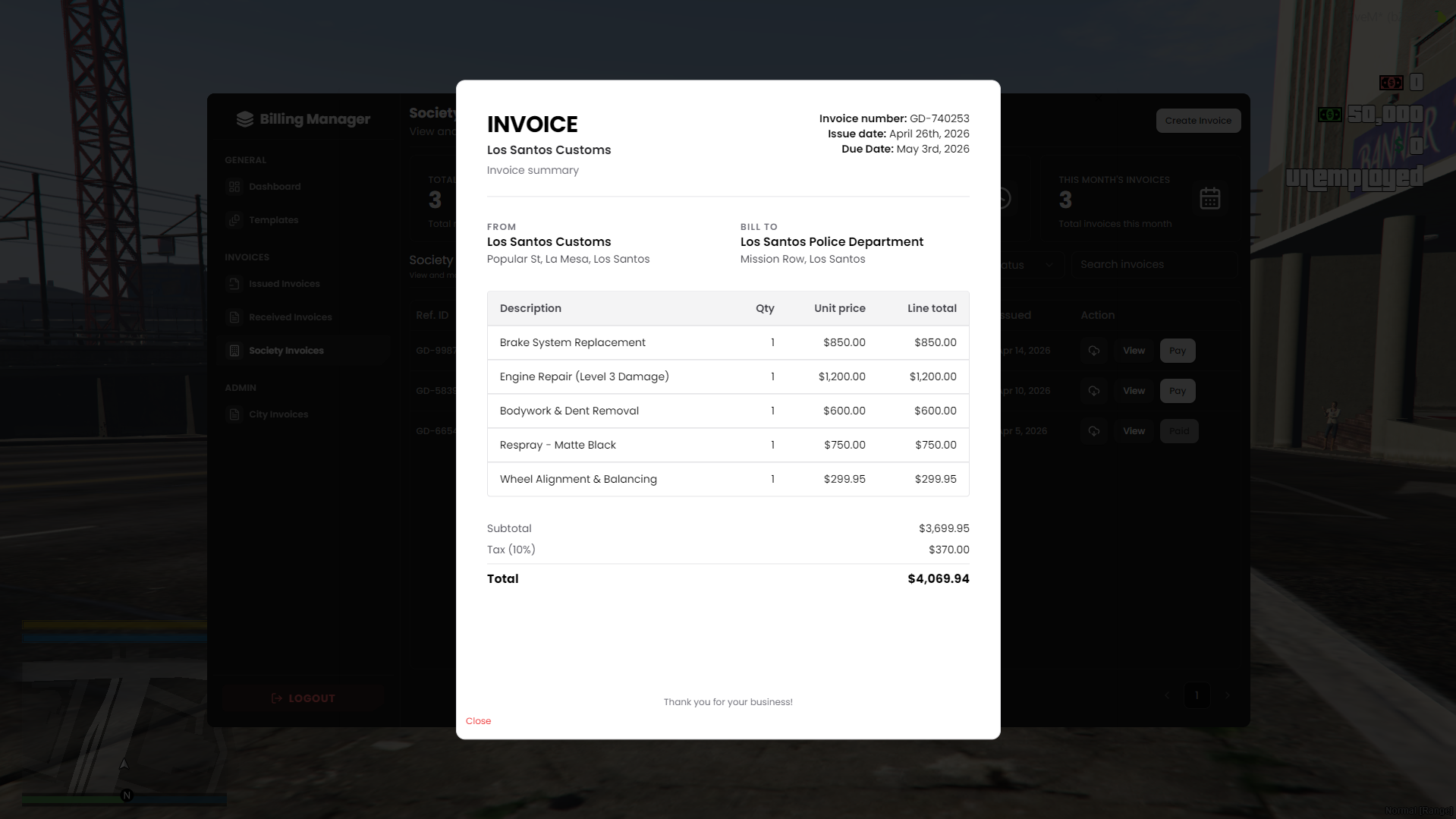1456x819 pixels.
Task: Click the Subtotal amount $3,699.95
Action: click(944, 528)
